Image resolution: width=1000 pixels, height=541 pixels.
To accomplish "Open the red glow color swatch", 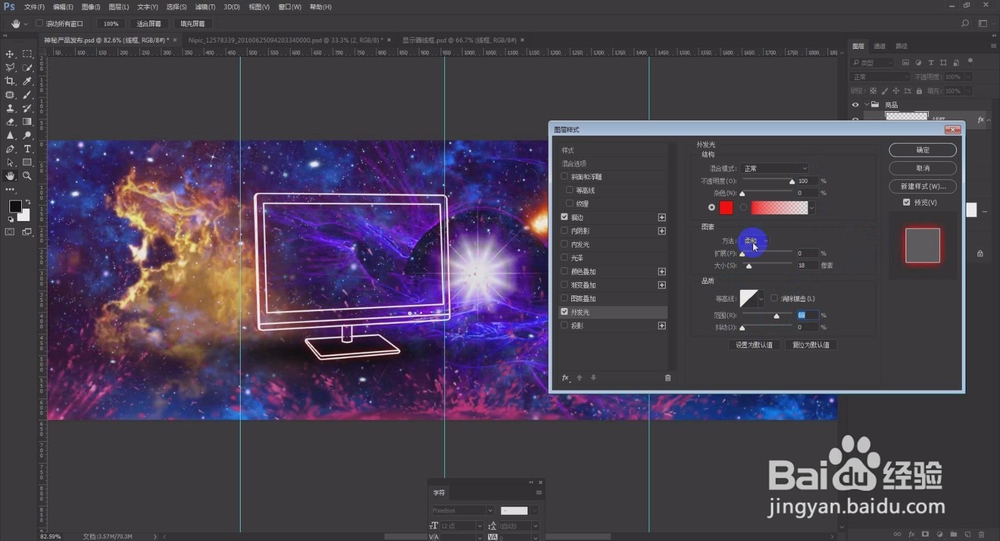I will (x=726, y=207).
